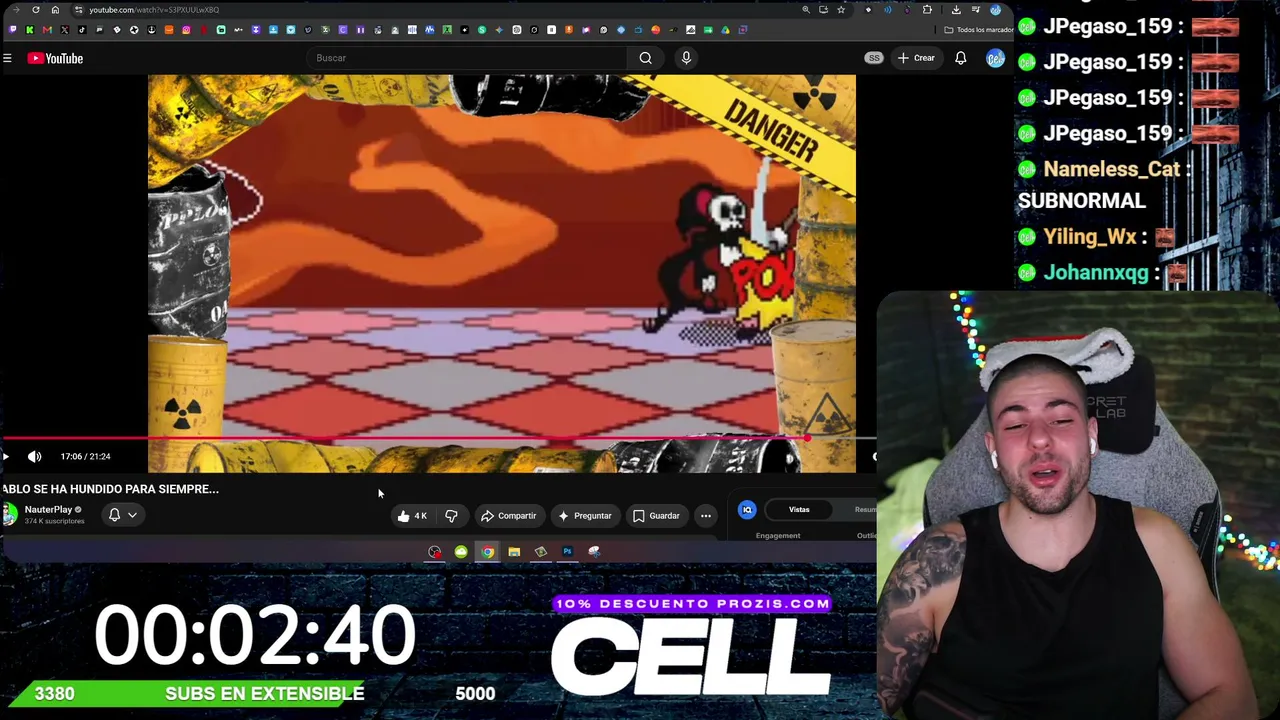
Task: Open the browser extensions puzzle icon
Action: pyautogui.click(x=927, y=10)
